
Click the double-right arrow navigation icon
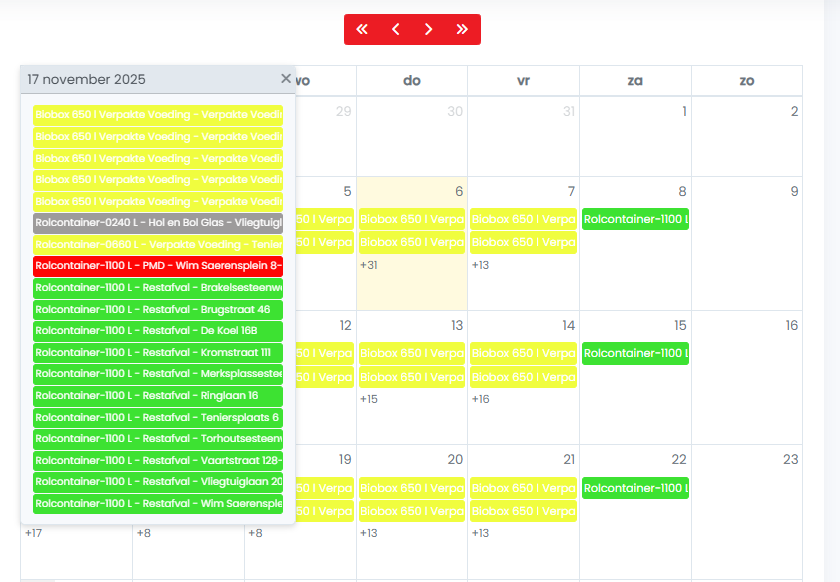(x=462, y=29)
